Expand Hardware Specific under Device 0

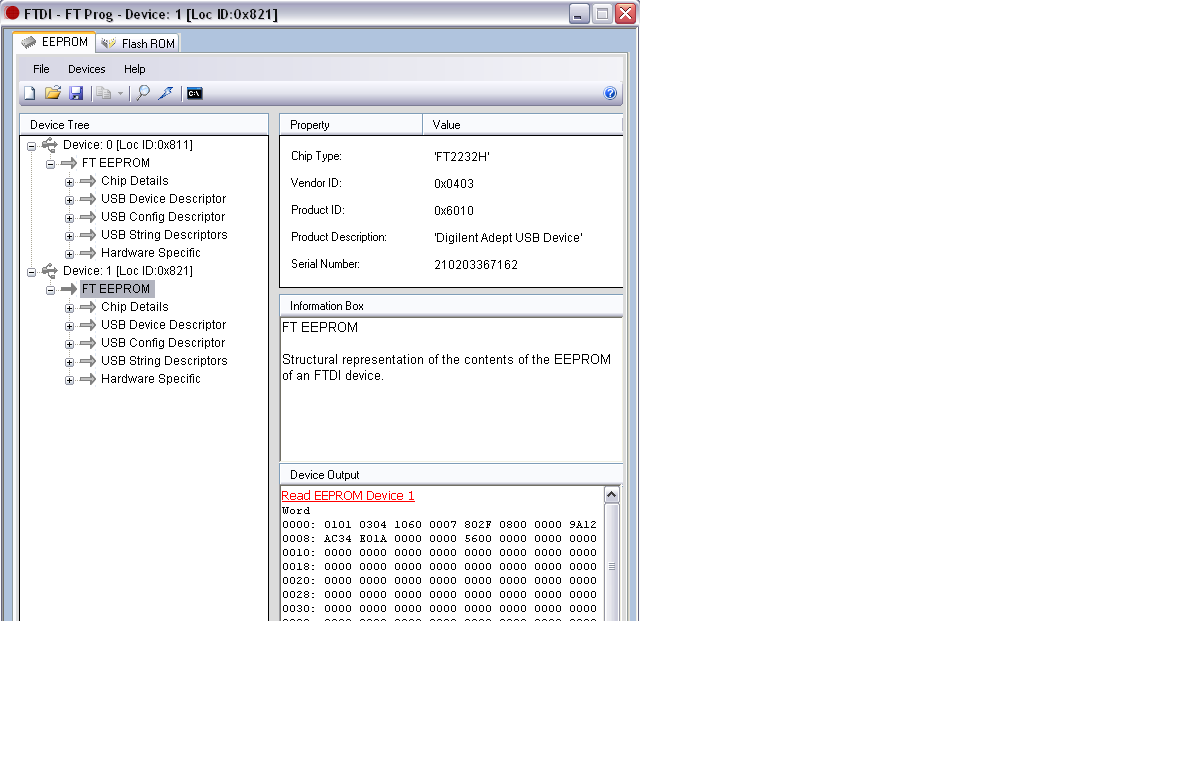70,254
